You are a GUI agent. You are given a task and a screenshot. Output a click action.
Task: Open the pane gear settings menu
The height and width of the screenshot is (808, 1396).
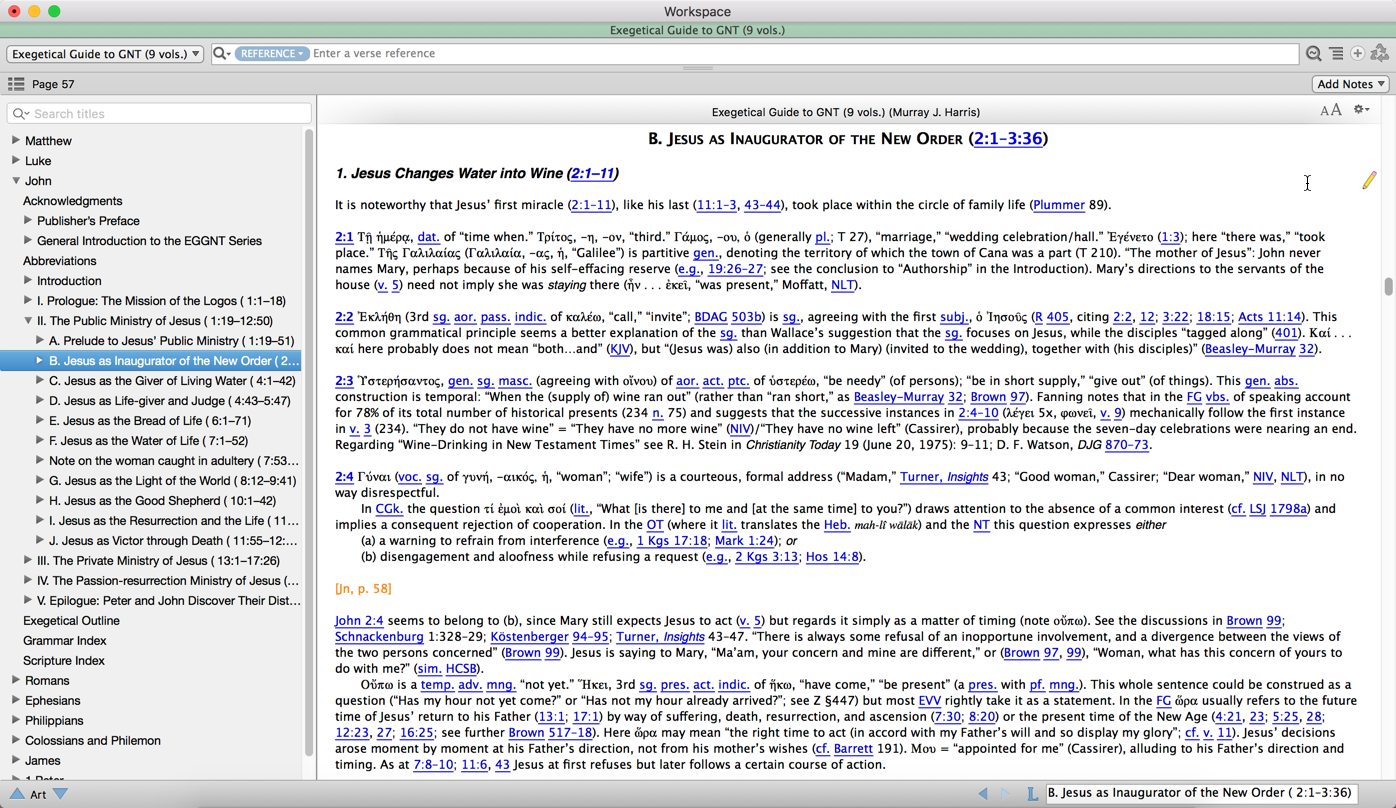pos(1361,109)
